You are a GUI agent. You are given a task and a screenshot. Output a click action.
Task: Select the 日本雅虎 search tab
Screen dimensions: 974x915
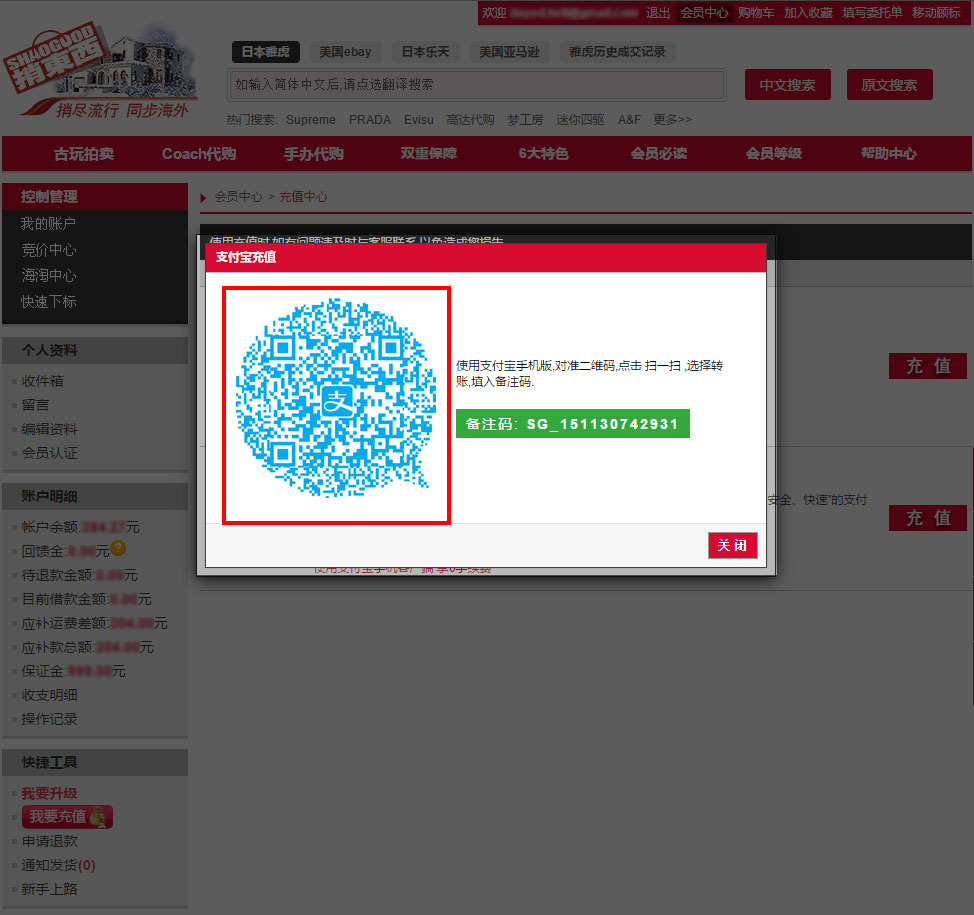pos(266,52)
